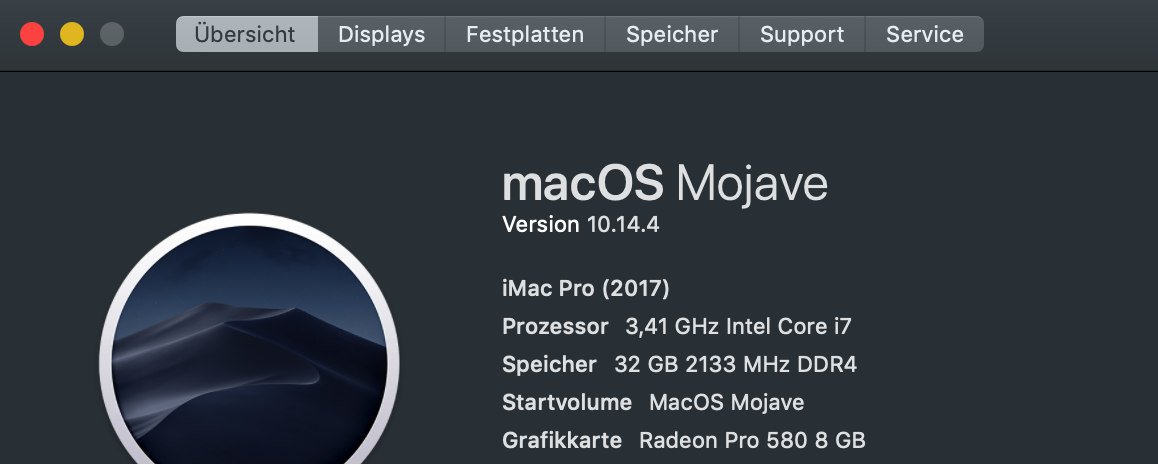Click the Version 10.14.4 text
The image size is (1158, 464).
click(x=580, y=224)
